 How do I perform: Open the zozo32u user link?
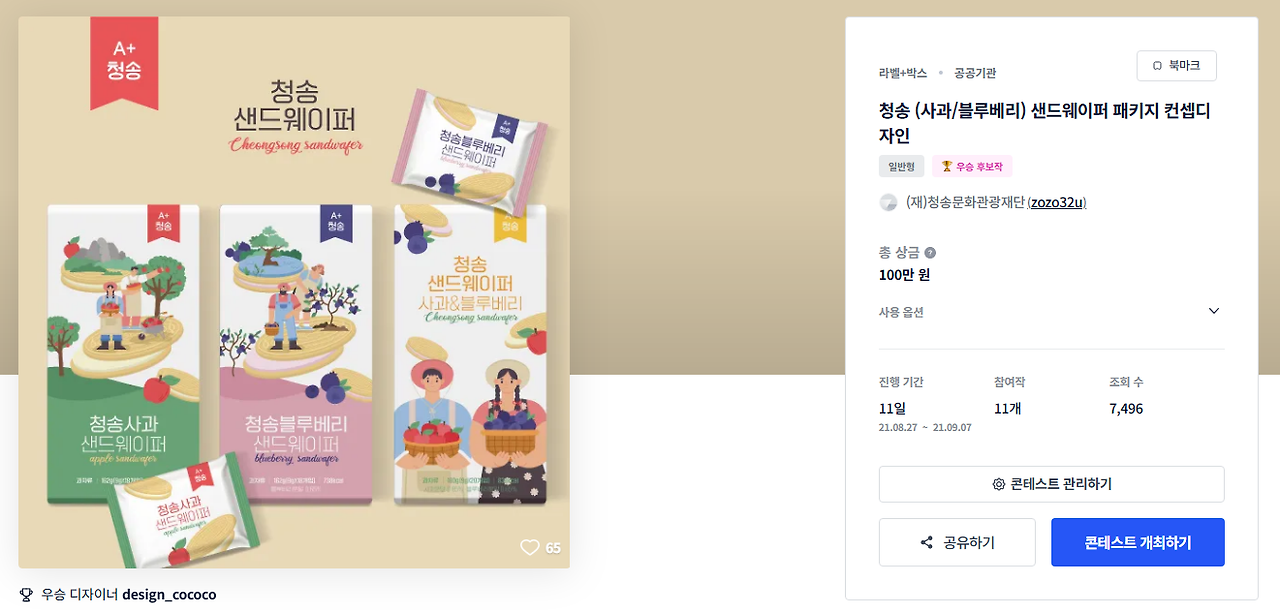(1057, 202)
